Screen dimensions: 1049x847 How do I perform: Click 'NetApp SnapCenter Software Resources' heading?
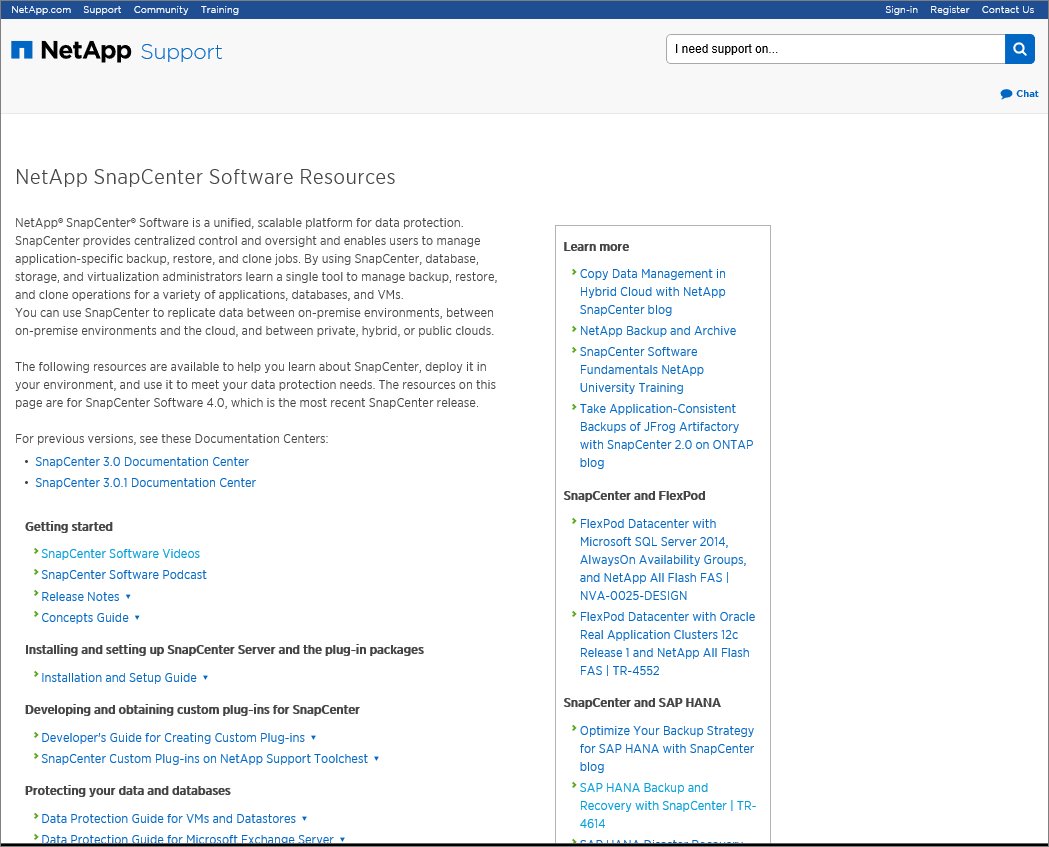205,177
